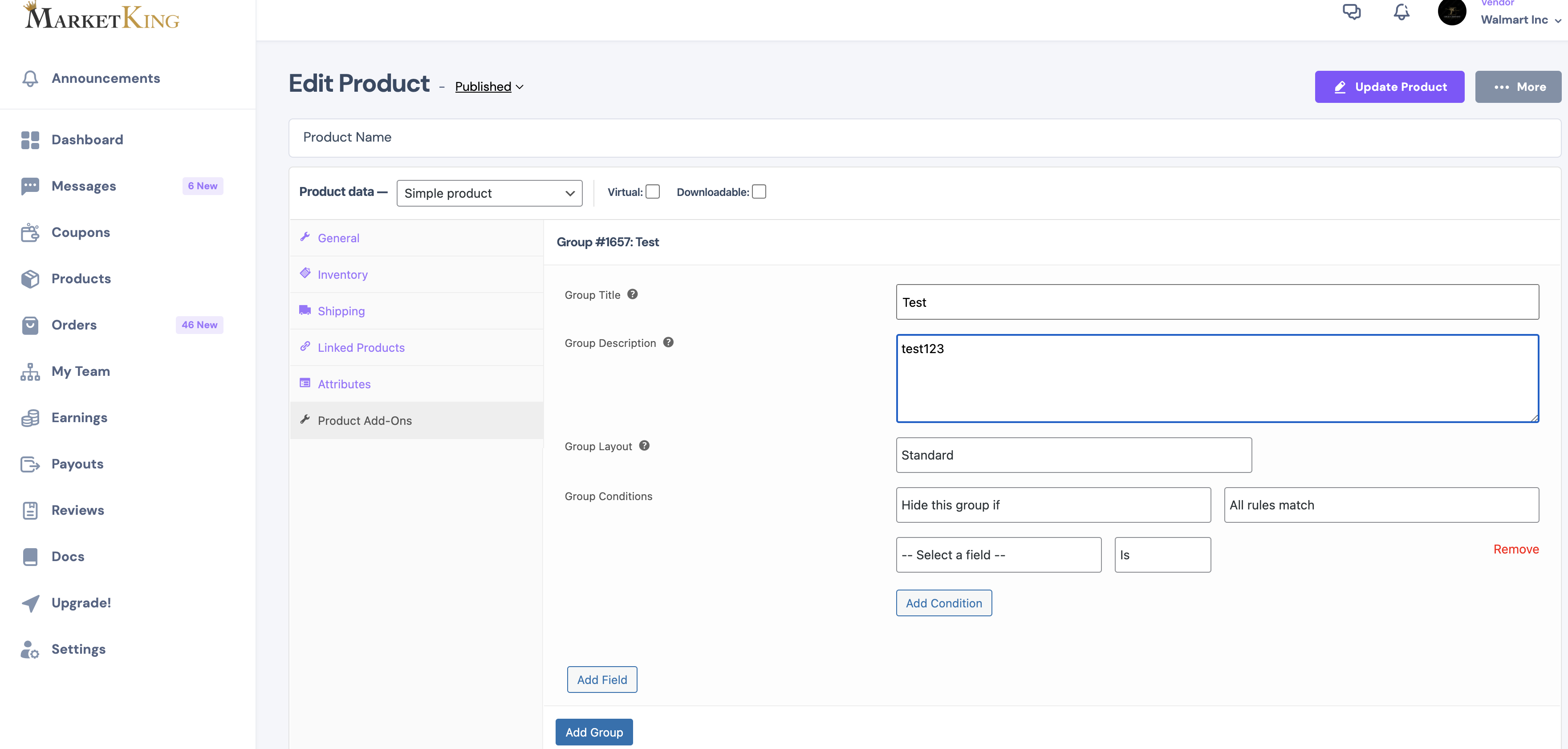Open the 'Is' condition operator dropdown
This screenshot has height=749, width=1568.
1162,555
